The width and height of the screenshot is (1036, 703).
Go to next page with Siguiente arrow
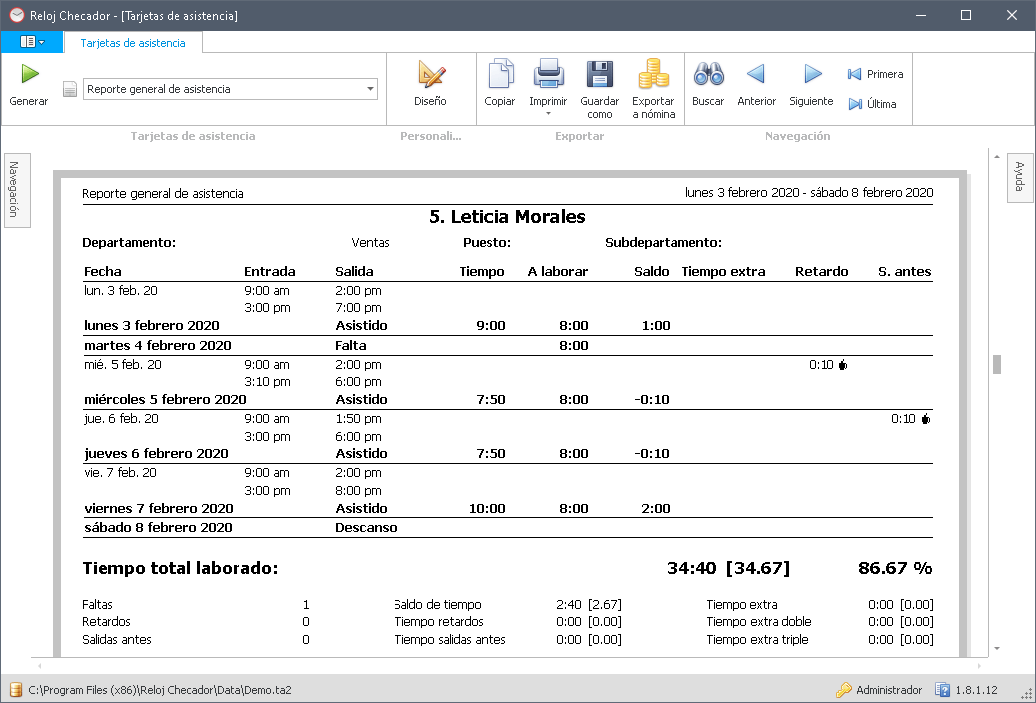pyautogui.click(x=811, y=75)
